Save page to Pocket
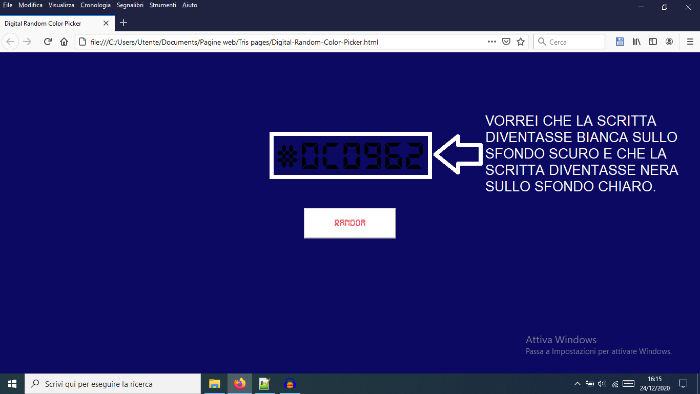The height and width of the screenshot is (394, 700). [506, 41]
